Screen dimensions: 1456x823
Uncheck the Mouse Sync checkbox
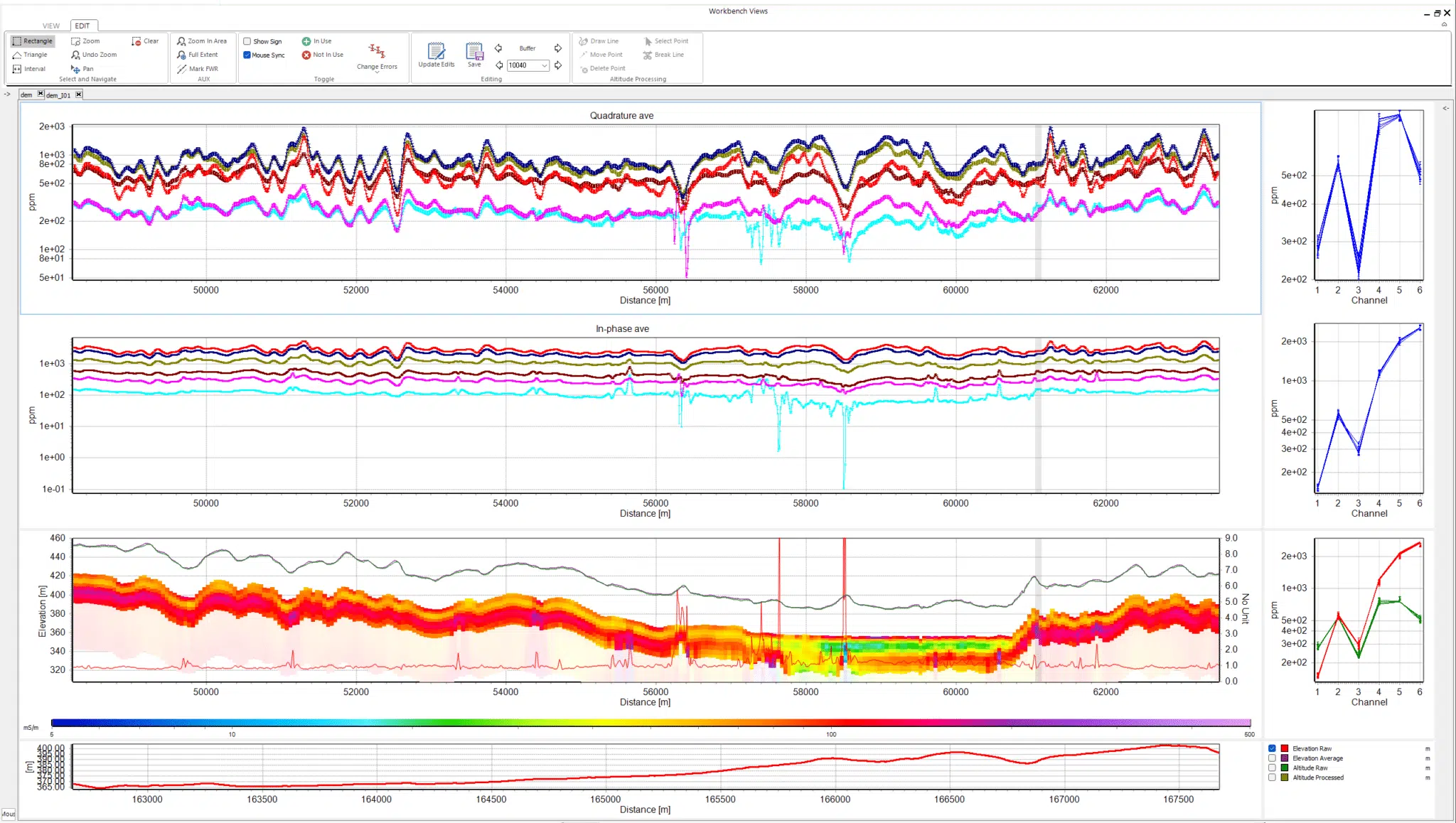pyautogui.click(x=247, y=55)
